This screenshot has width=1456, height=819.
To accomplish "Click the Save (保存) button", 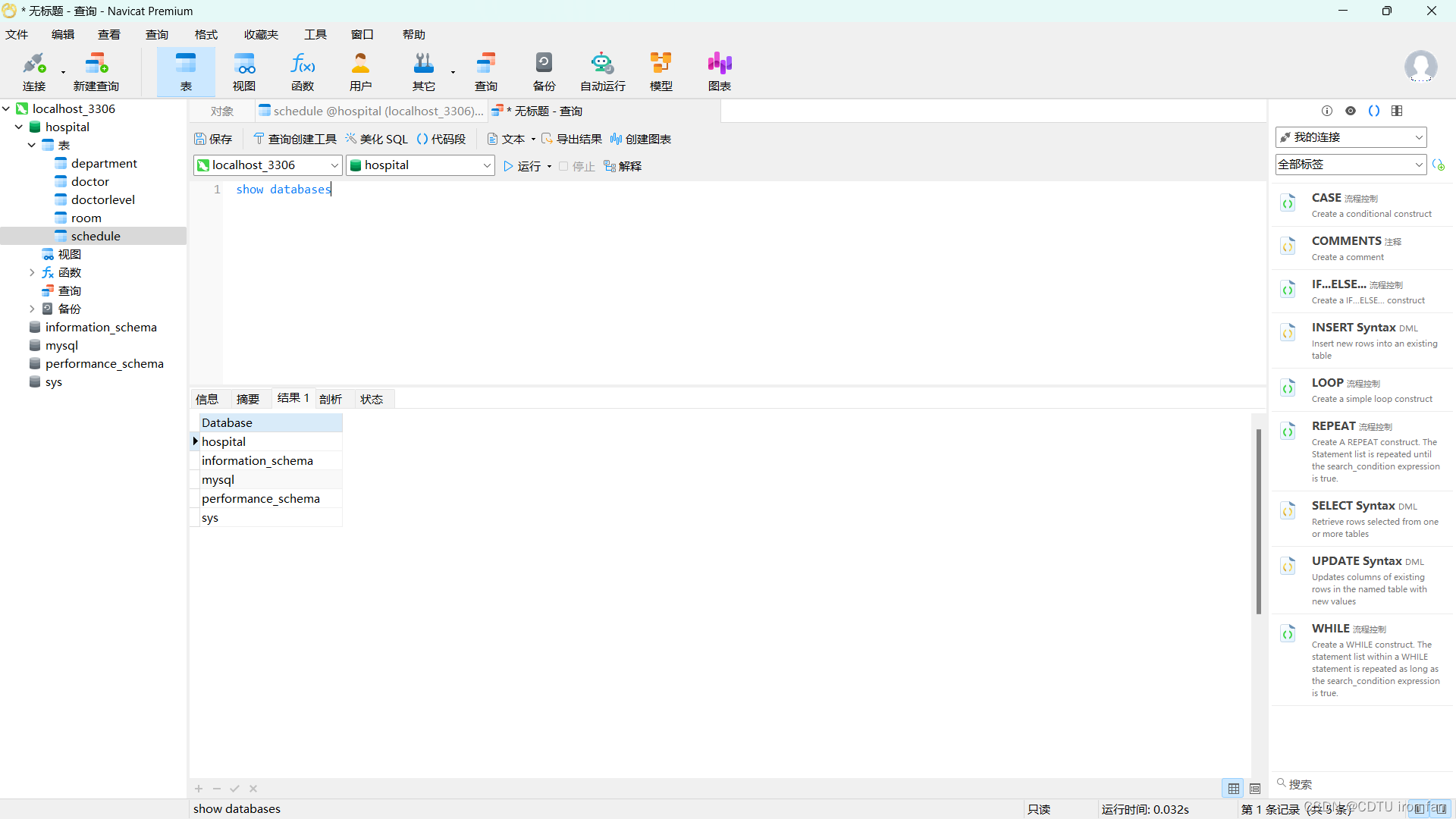I will [x=213, y=139].
